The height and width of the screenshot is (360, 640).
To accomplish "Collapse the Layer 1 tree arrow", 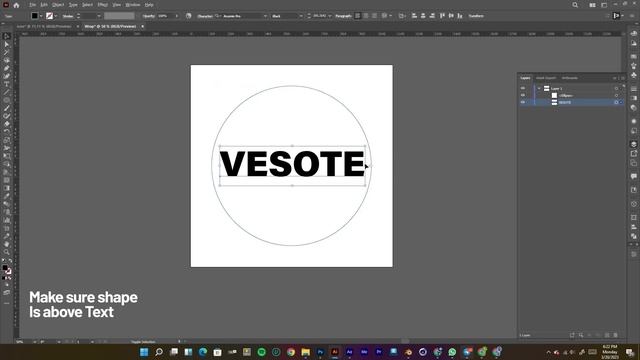I will (x=539, y=88).
